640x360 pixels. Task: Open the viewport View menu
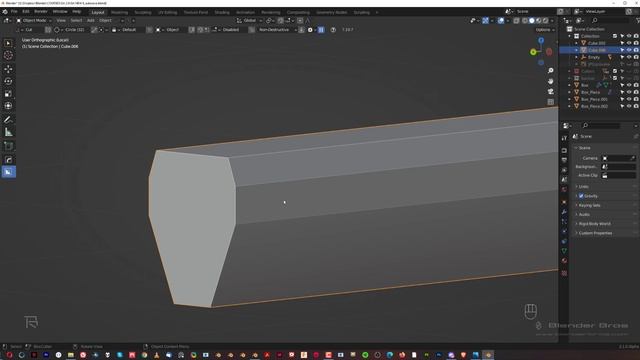[61, 20]
